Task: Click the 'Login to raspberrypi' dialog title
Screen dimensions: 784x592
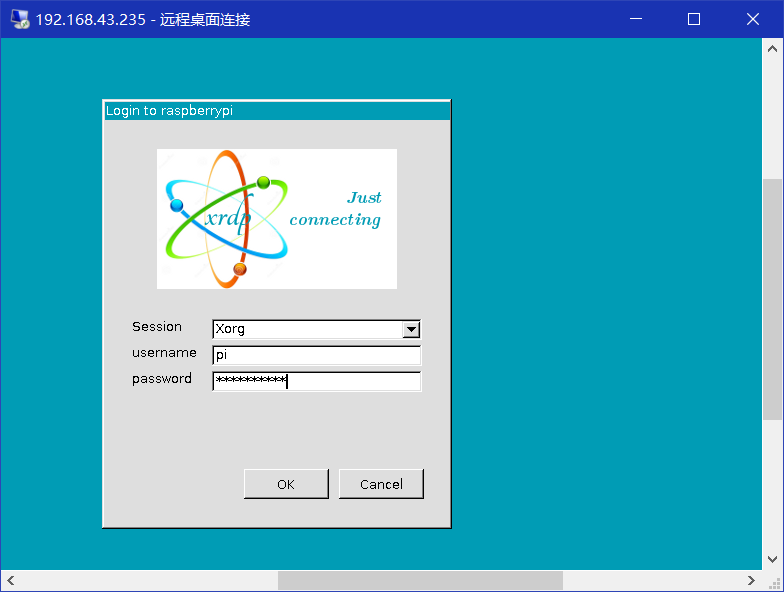Action: click(x=169, y=110)
